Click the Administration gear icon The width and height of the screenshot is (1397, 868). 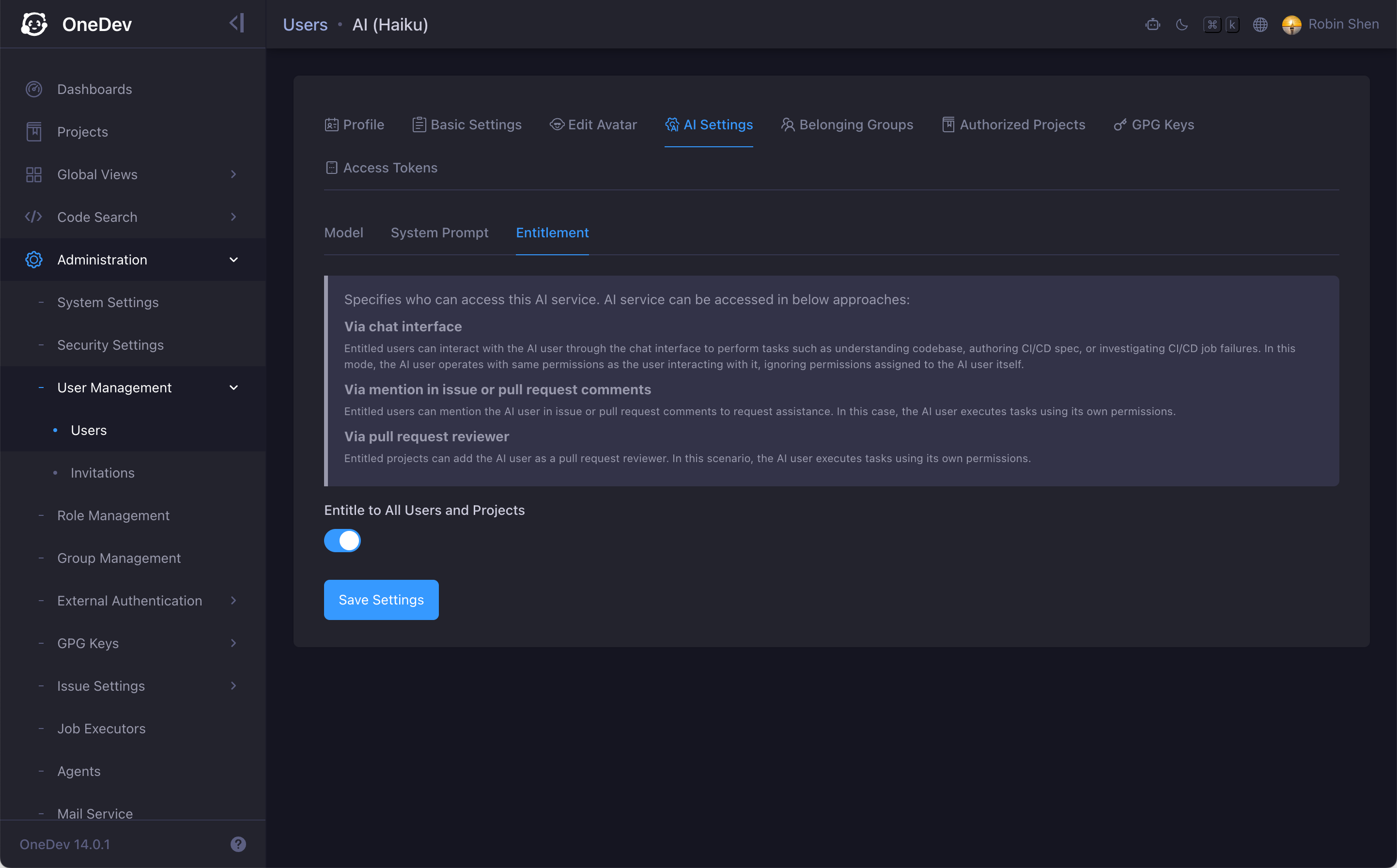34,260
